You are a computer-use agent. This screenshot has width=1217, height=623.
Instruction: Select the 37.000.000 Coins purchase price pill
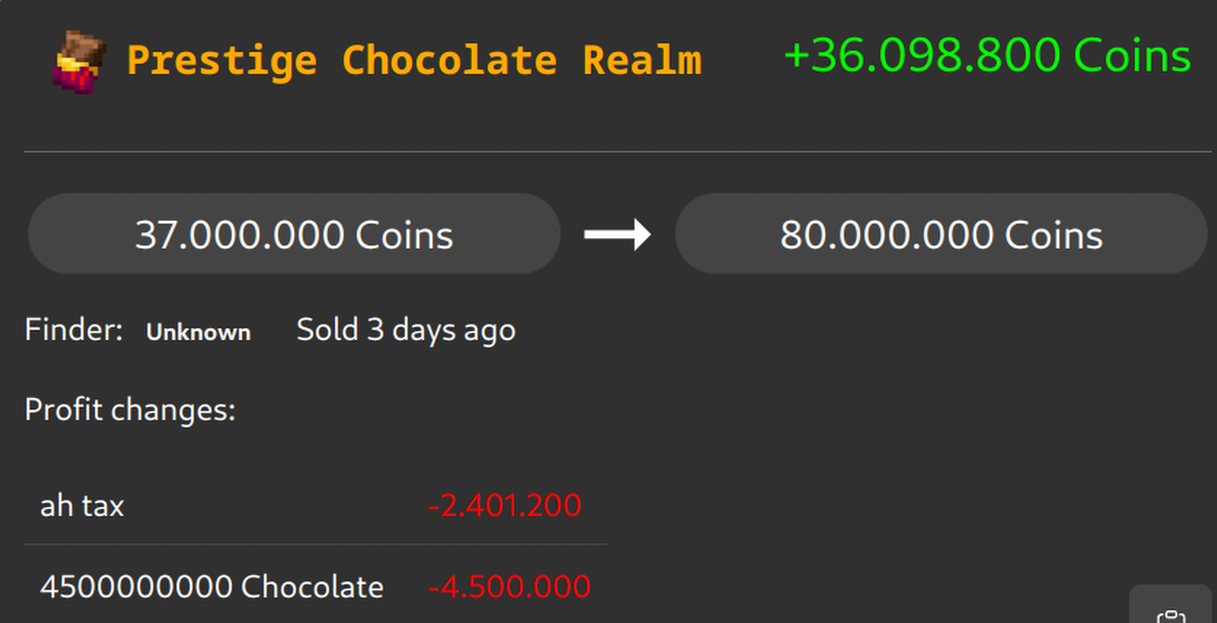294,235
